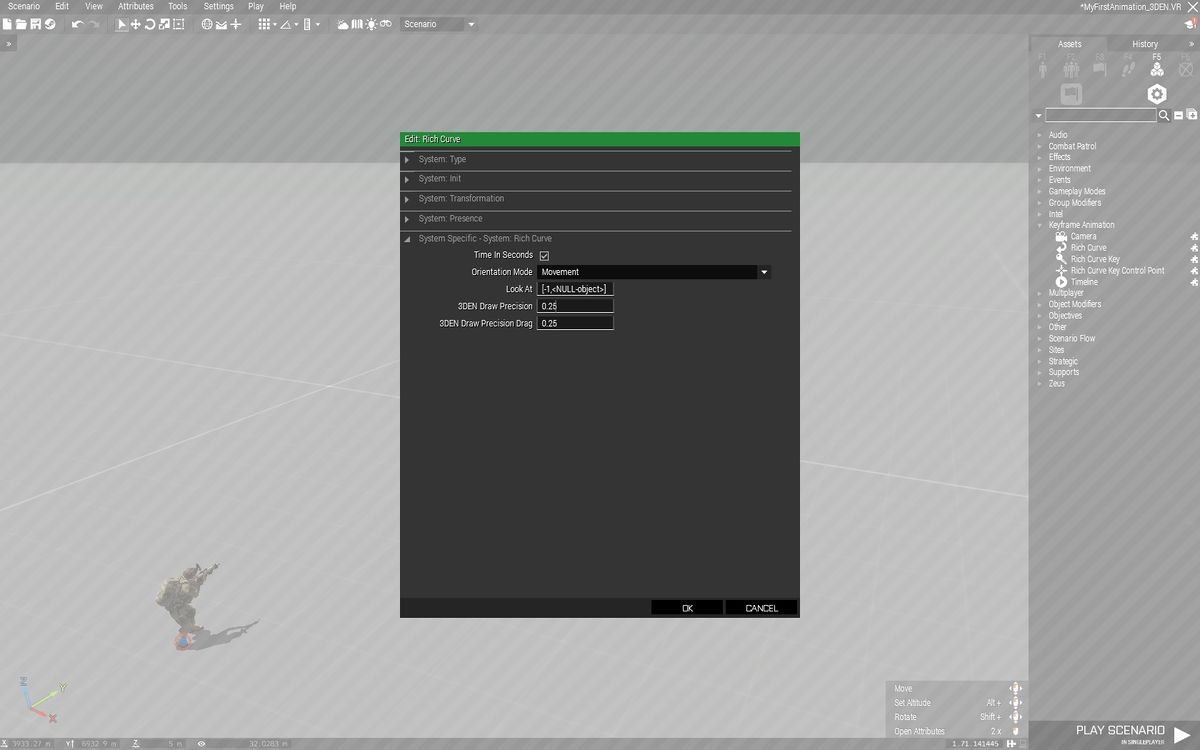This screenshot has height=750, width=1200.
Task: Click the 3DEN Draw Precision Drag field
Action: (x=575, y=324)
